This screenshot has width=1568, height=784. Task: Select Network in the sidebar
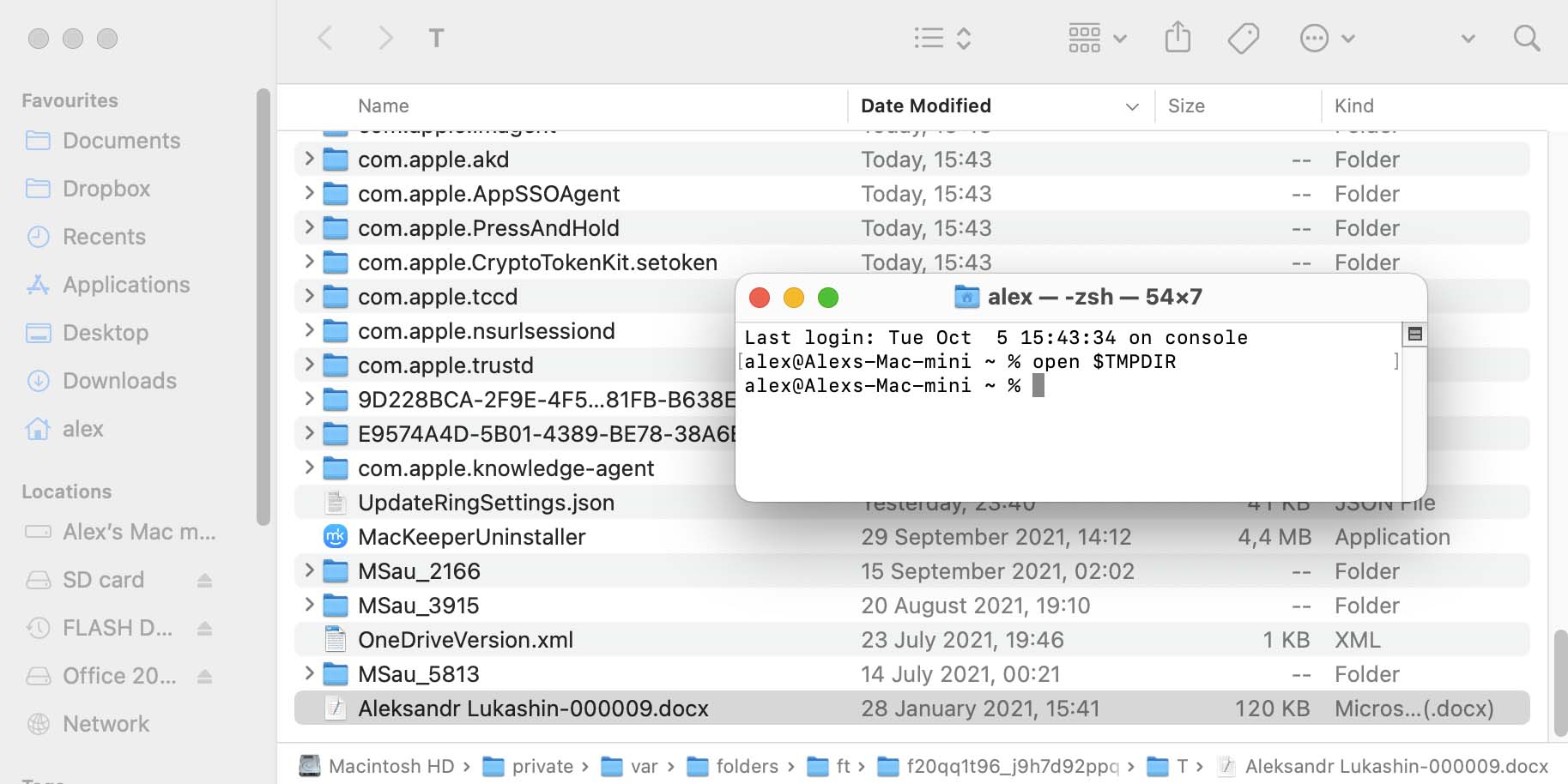tap(106, 723)
